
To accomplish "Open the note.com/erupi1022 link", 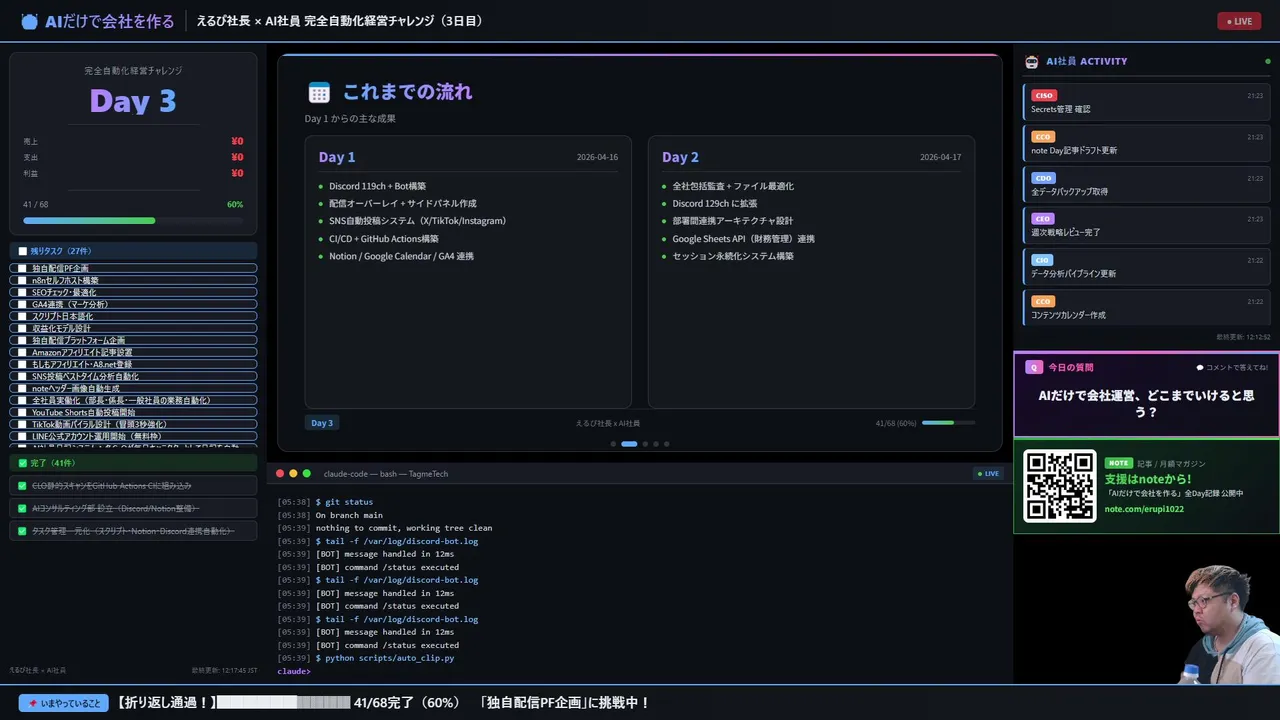I will pos(1144,509).
